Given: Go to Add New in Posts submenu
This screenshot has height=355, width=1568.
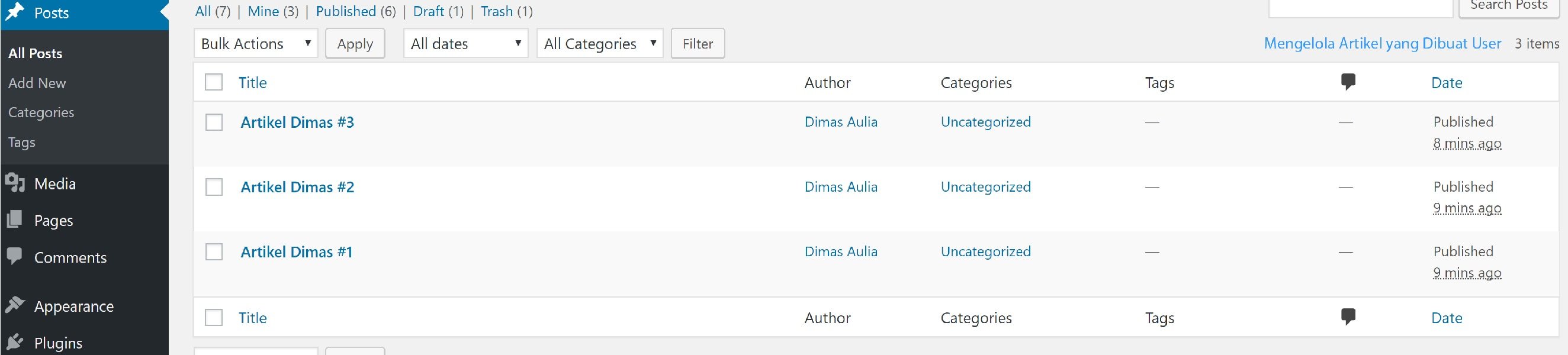Looking at the screenshot, I should (x=37, y=83).
